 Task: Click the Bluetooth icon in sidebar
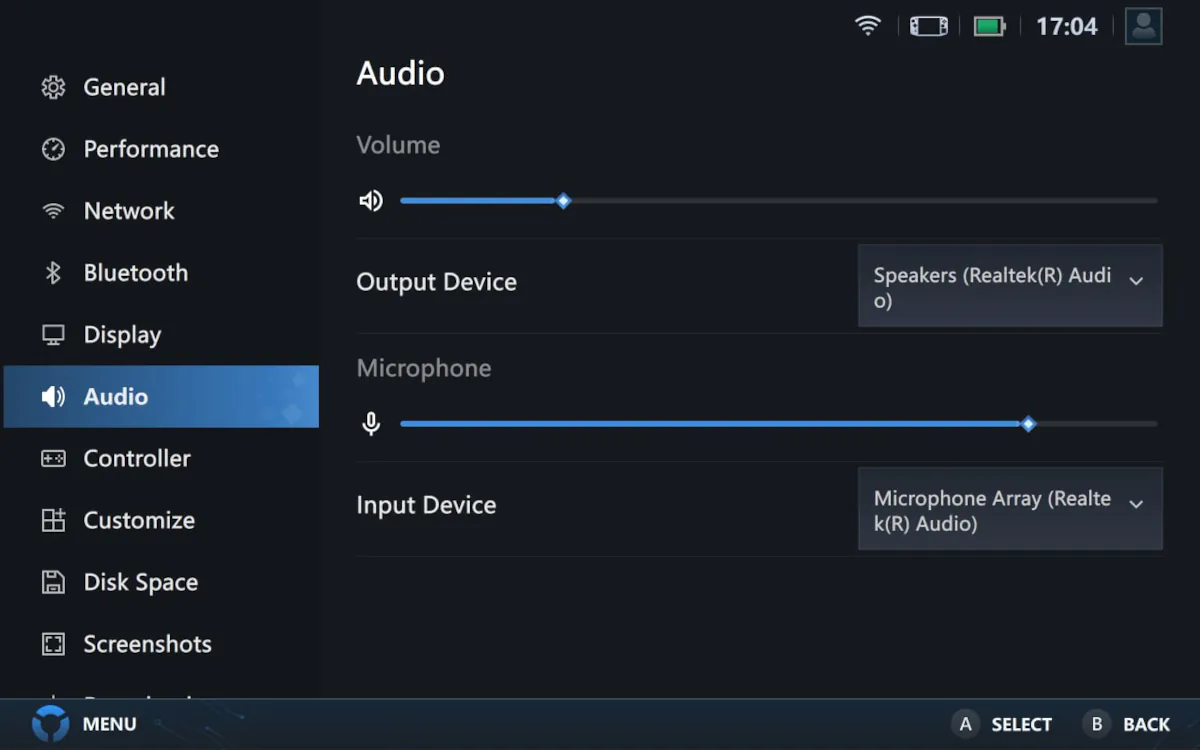[x=53, y=273]
